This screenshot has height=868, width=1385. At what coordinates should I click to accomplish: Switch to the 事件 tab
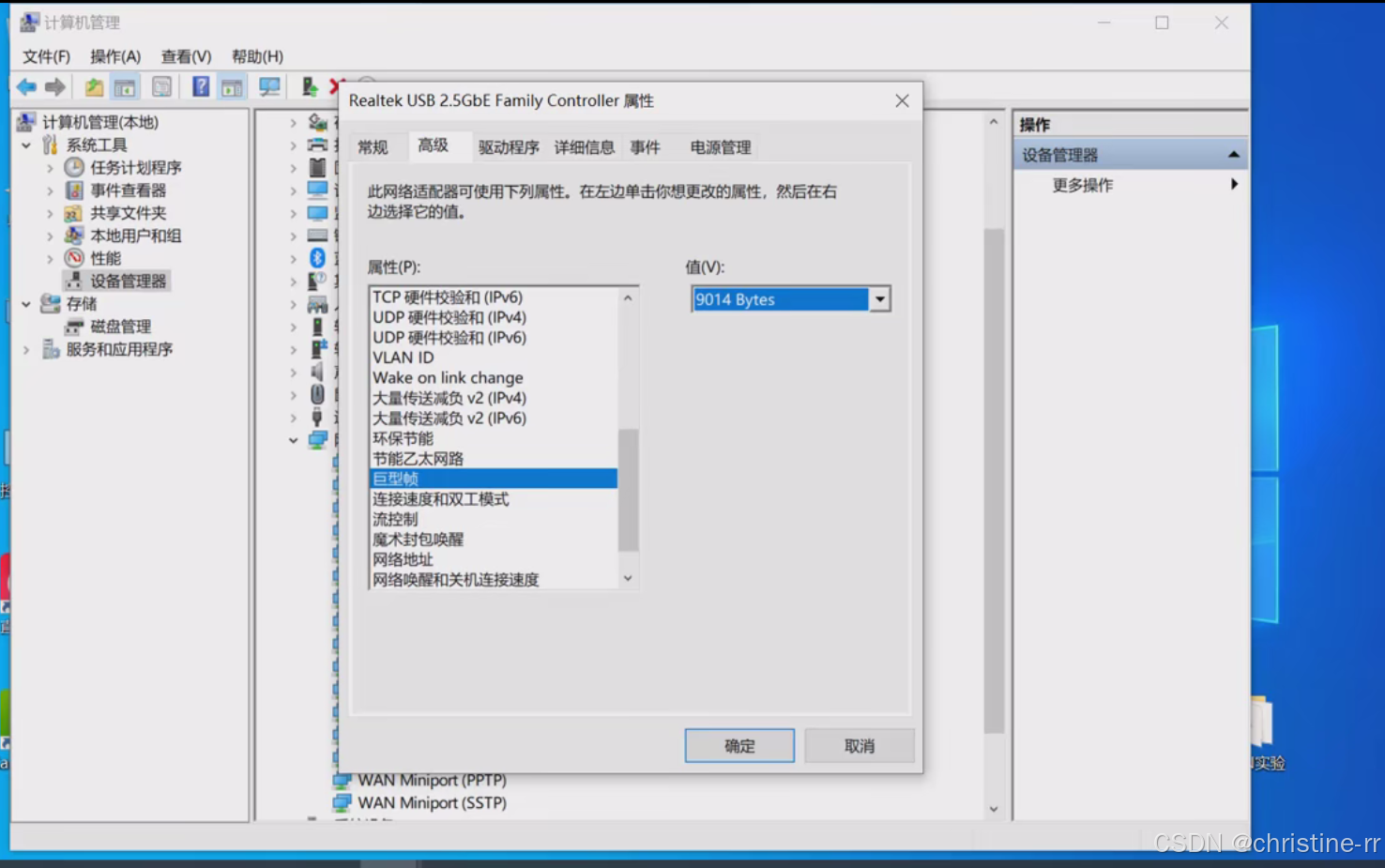click(x=646, y=147)
